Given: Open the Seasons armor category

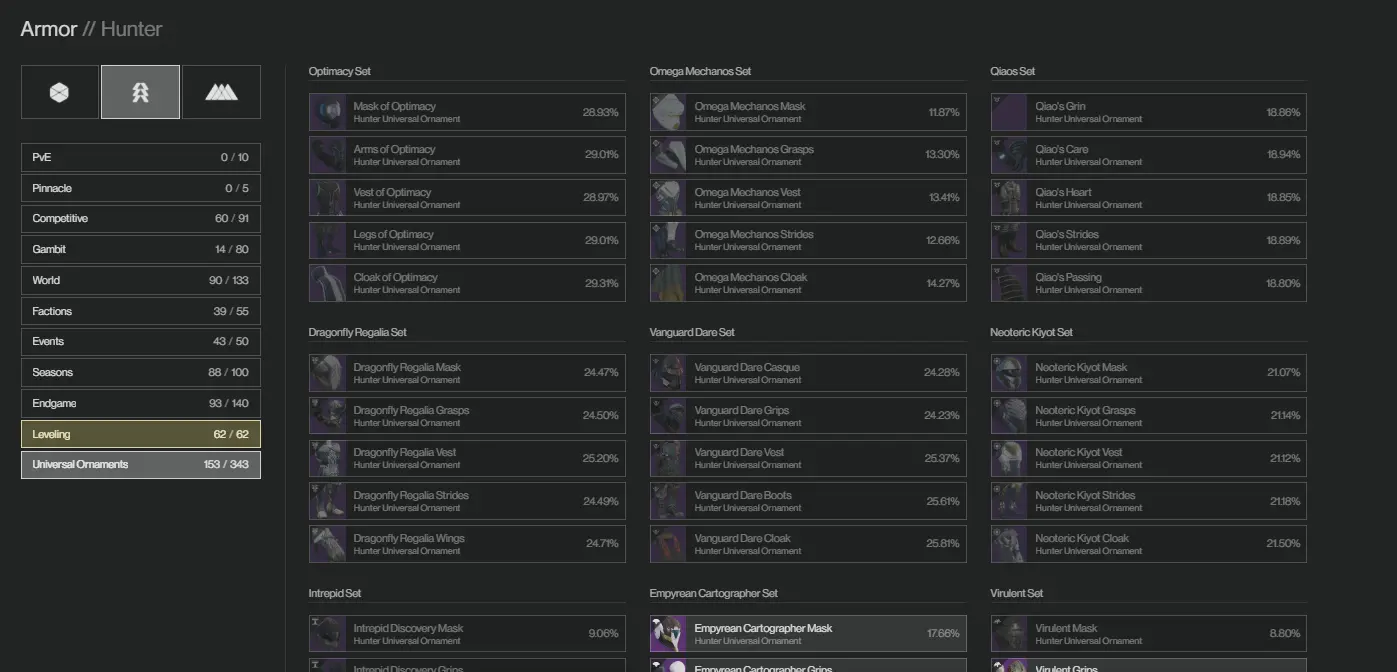Looking at the screenshot, I should [140, 372].
